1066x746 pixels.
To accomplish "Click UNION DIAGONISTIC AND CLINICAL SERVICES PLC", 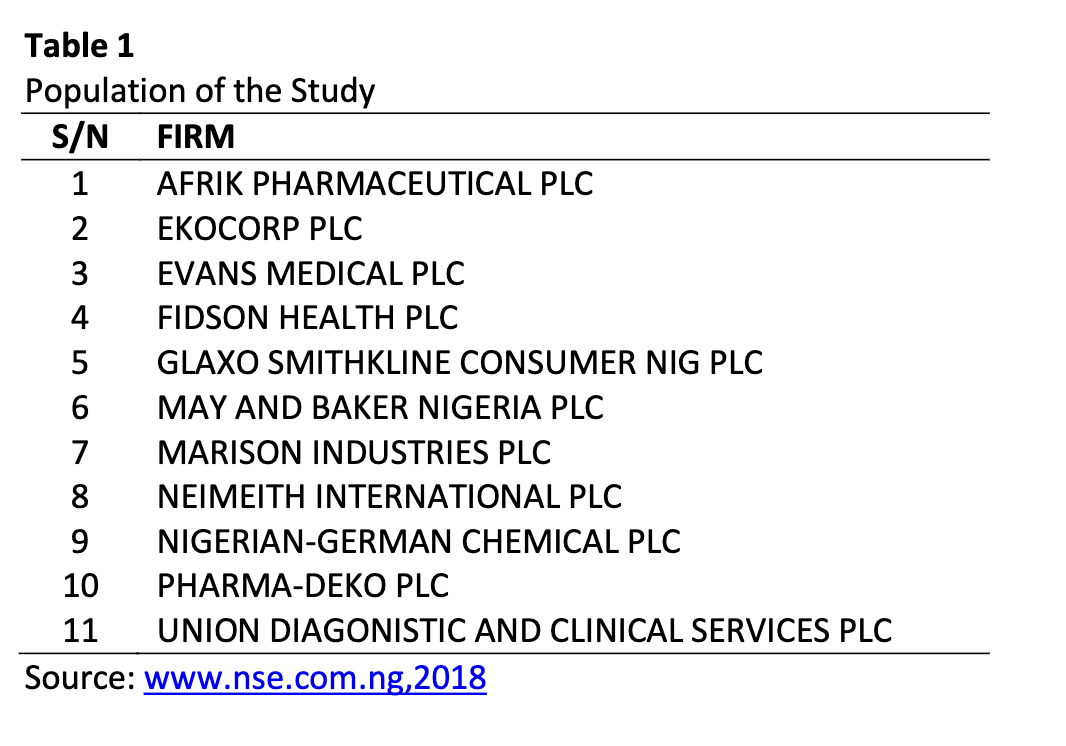I will (x=524, y=630).
